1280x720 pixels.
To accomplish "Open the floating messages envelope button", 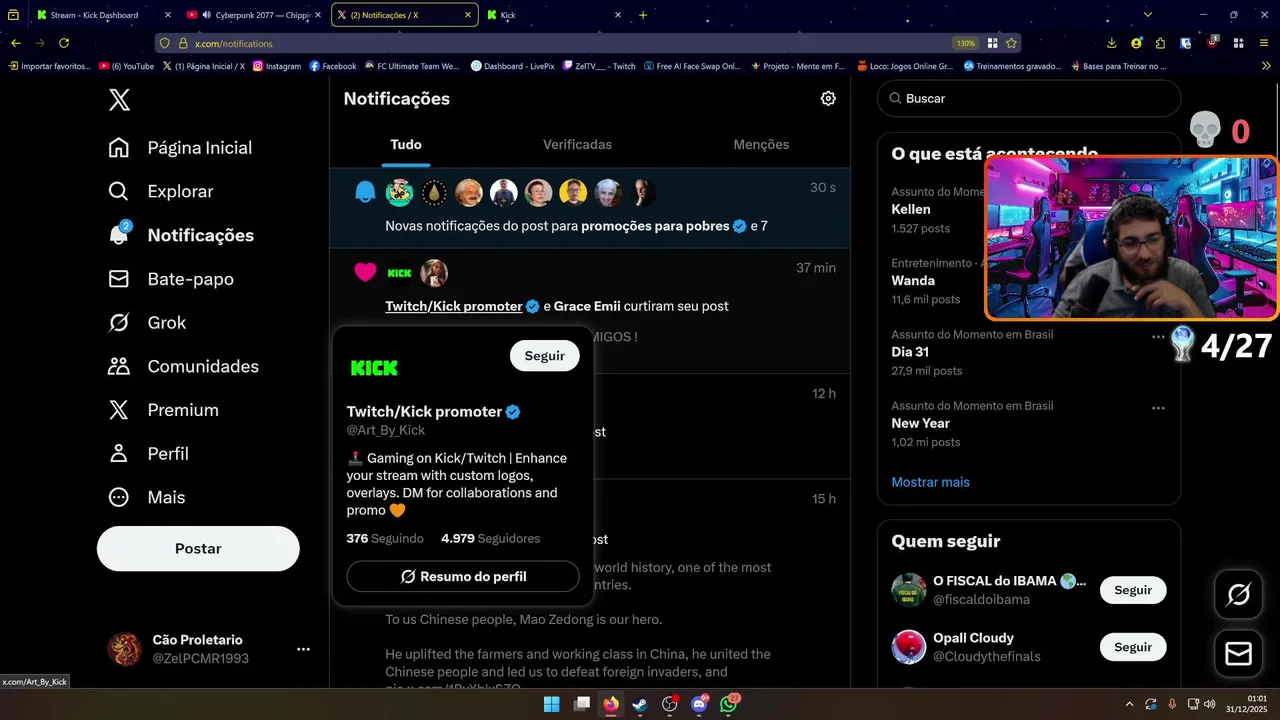I will [x=1238, y=654].
